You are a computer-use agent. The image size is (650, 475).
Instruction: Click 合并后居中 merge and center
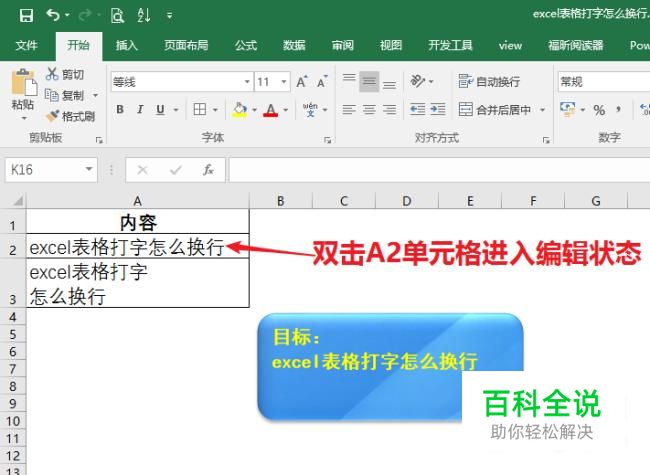(495, 110)
